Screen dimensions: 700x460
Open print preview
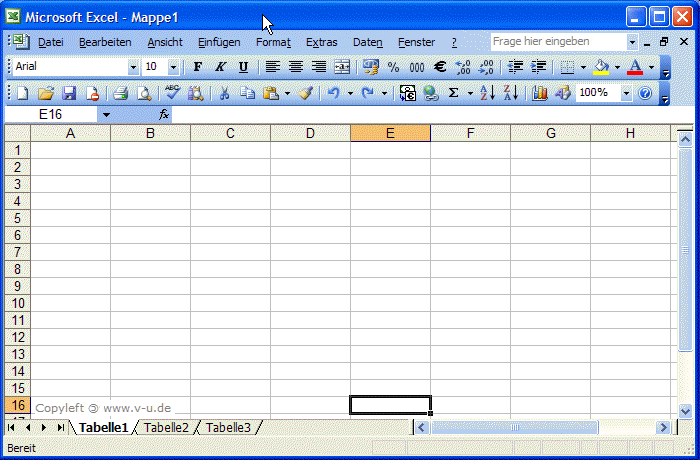tap(144, 93)
